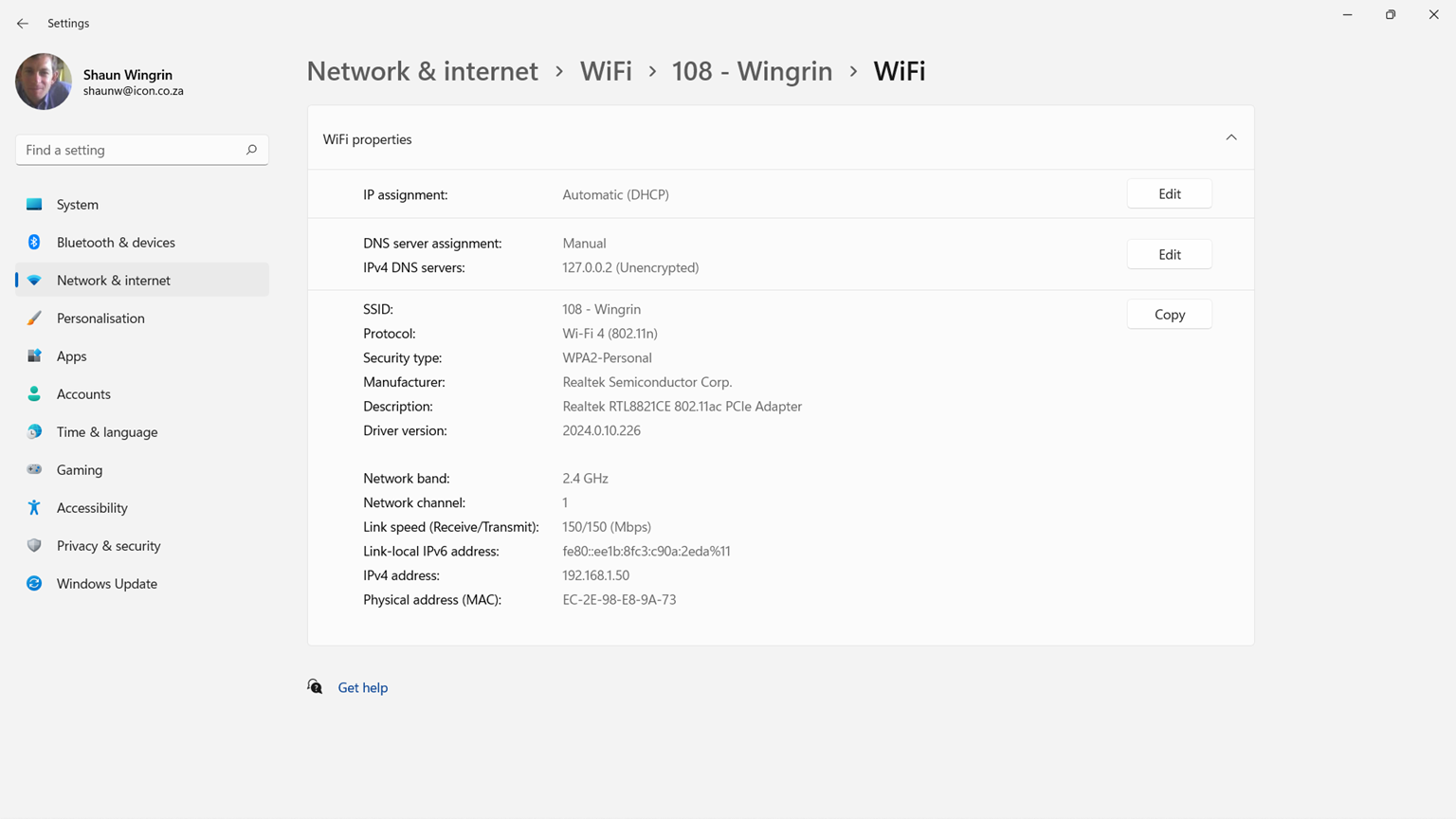Click the Shaun Wingrin account name
This screenshot has width=1456, height=819.
[x=128, y=74]
